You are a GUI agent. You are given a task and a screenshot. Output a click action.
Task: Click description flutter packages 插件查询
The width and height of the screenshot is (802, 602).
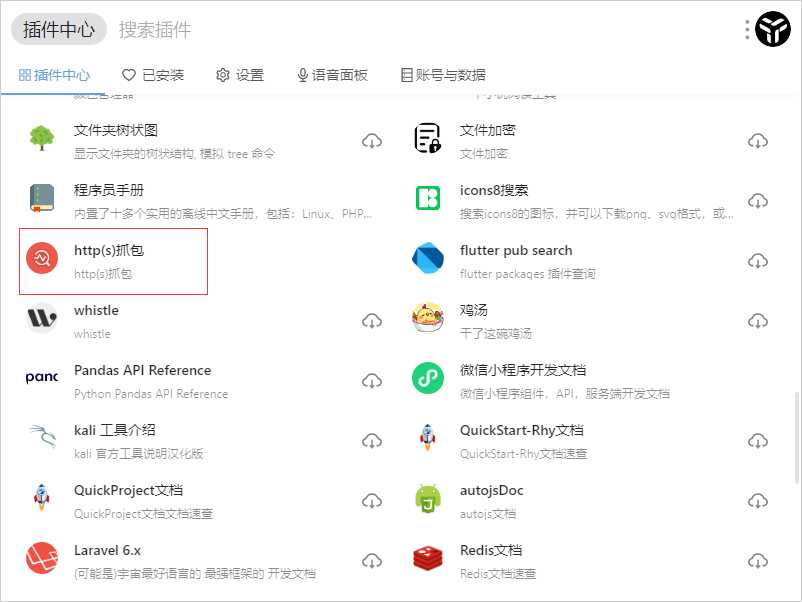coord(527,274)
